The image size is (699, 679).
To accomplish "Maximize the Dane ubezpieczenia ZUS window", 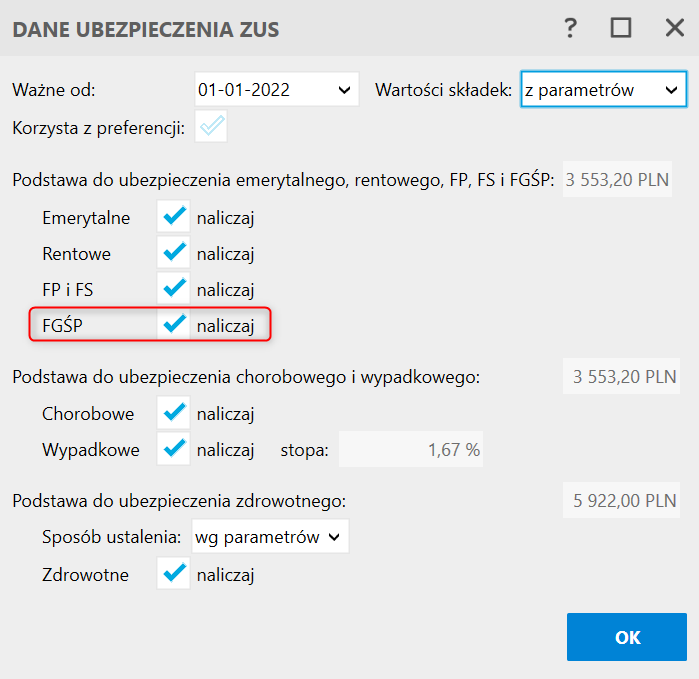I will 621,29.
